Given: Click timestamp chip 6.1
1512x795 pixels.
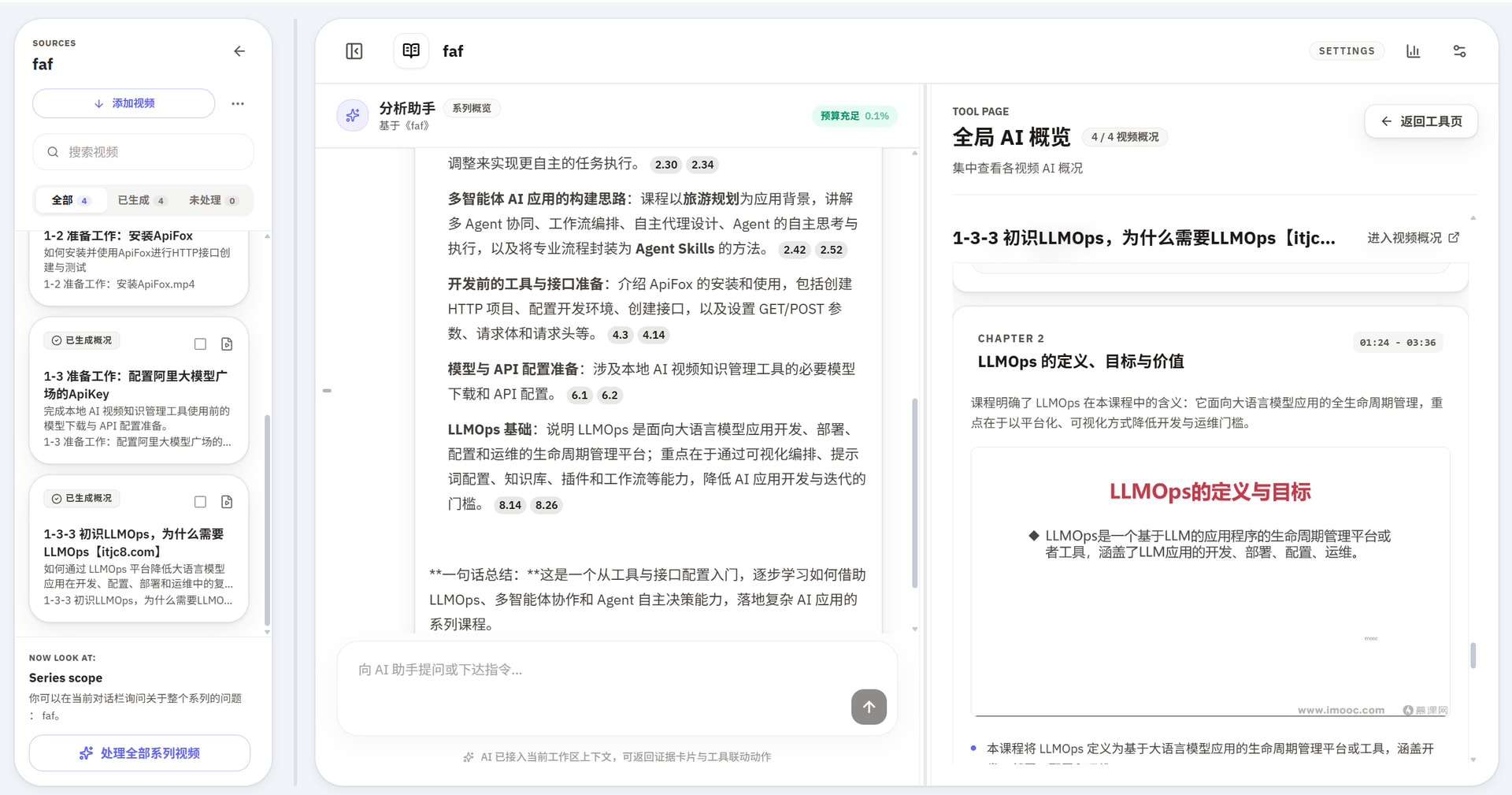Looking at the screenshot, I should (580, 396).
